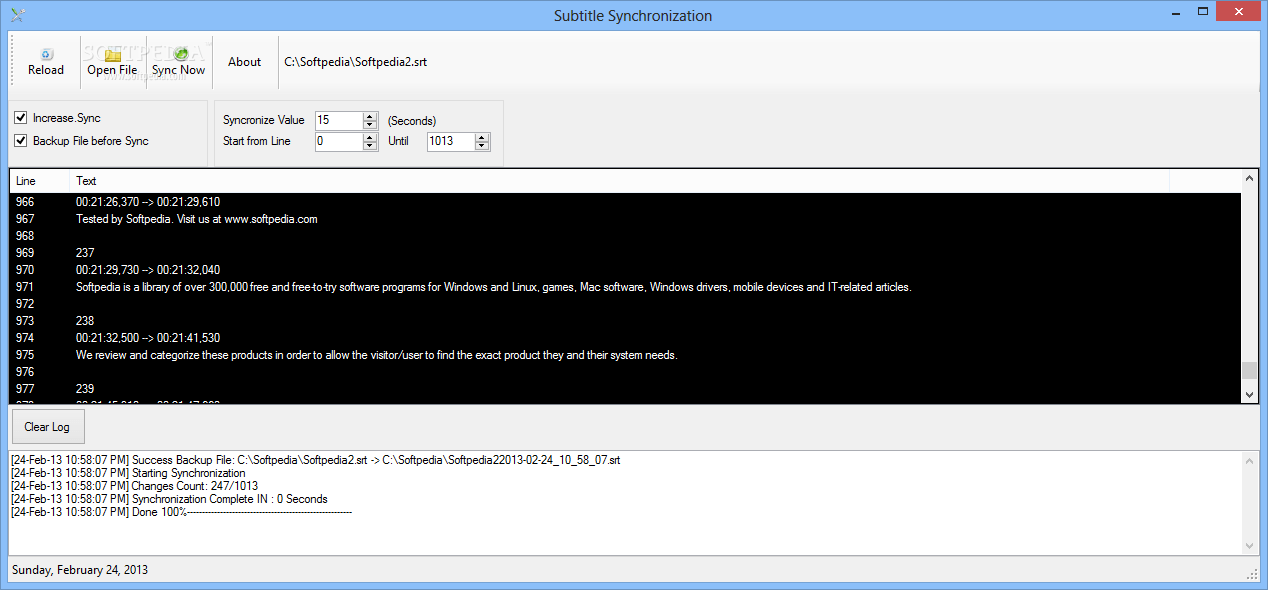Uncheck the Increase.Sync checkbox
The width and height of the screenshot is (1268, 590).
(x=20, y=117)
